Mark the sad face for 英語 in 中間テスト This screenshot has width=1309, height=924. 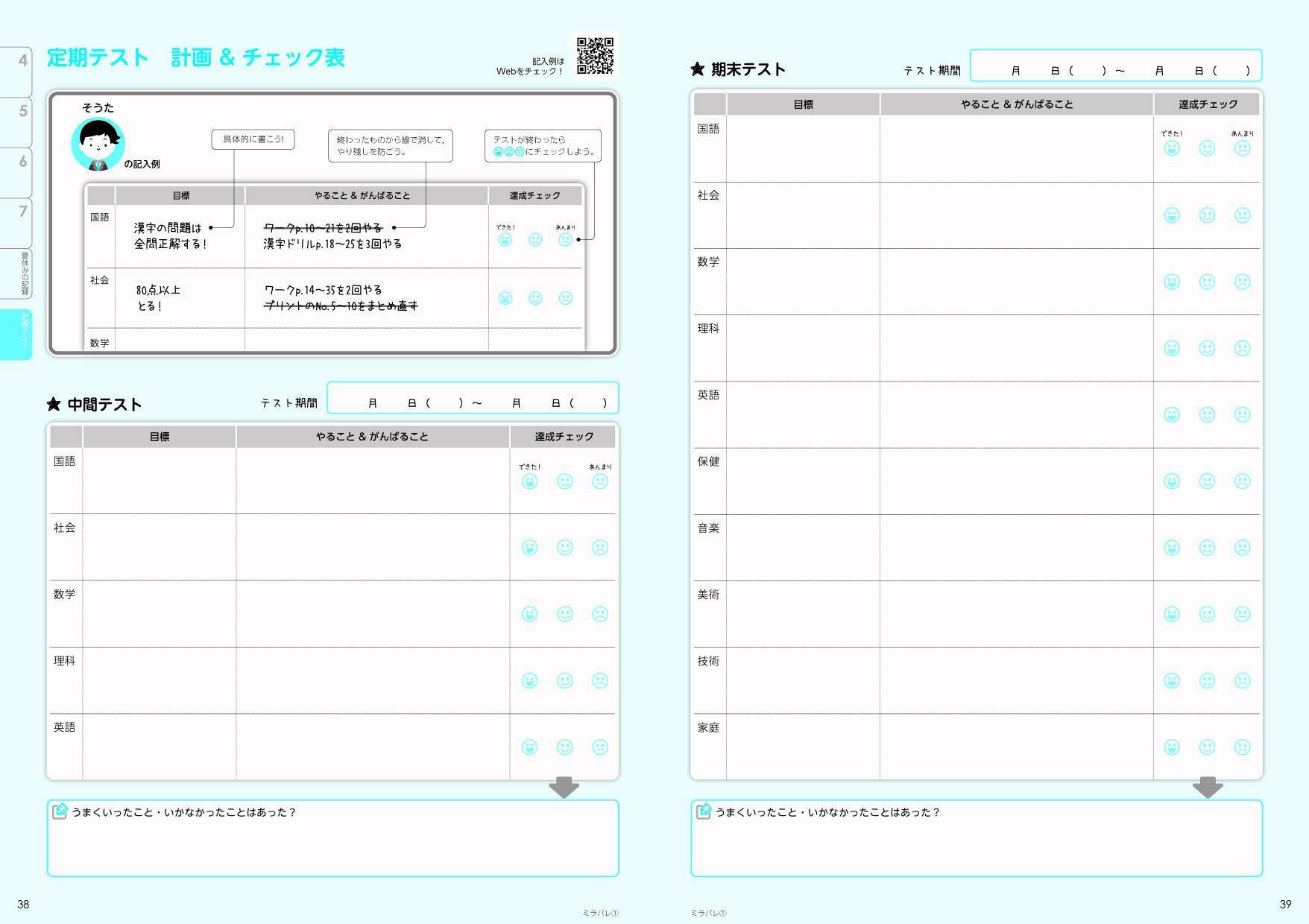pyautogui.click(x=599, y=747)
